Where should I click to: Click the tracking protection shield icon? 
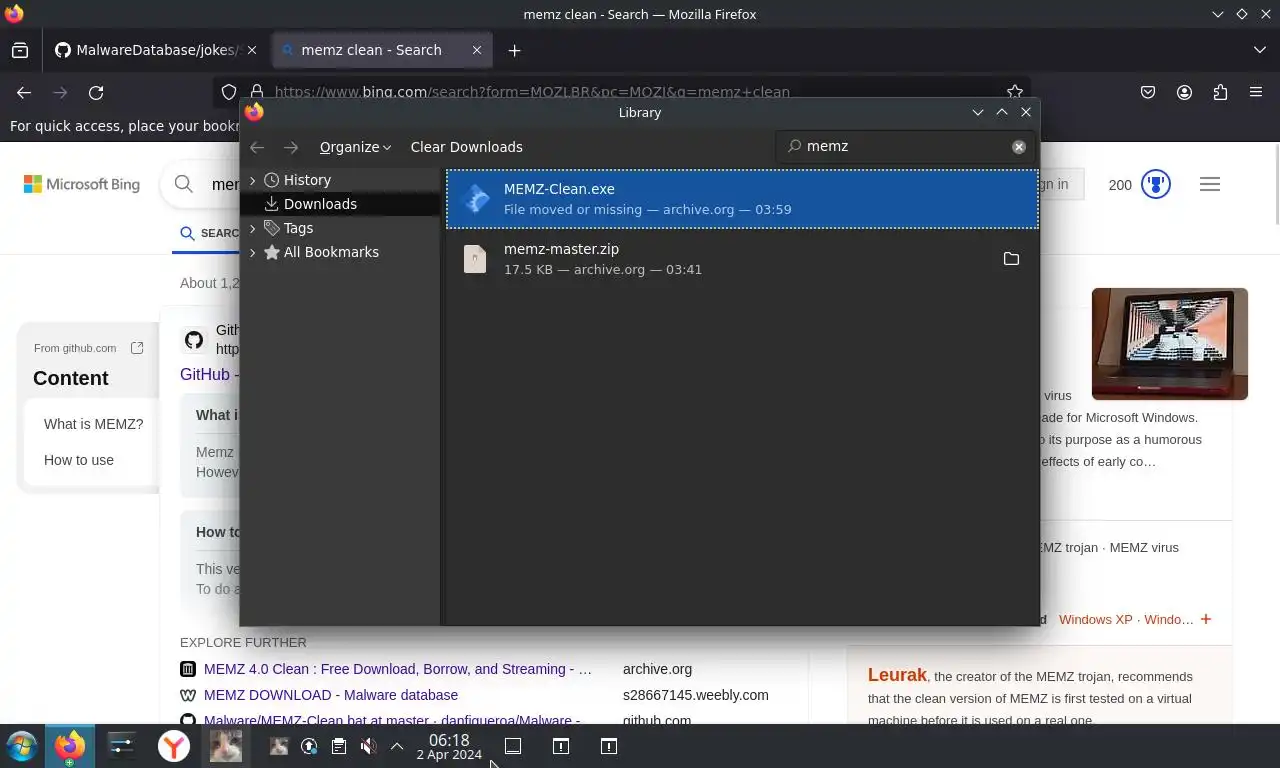click(229, 92)
